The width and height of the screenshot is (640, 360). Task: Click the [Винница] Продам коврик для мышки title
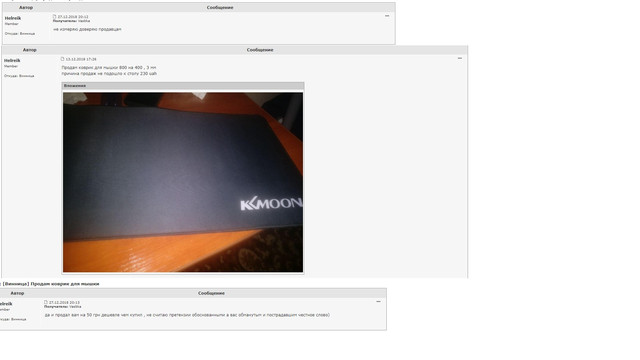(x=51, y=284)
